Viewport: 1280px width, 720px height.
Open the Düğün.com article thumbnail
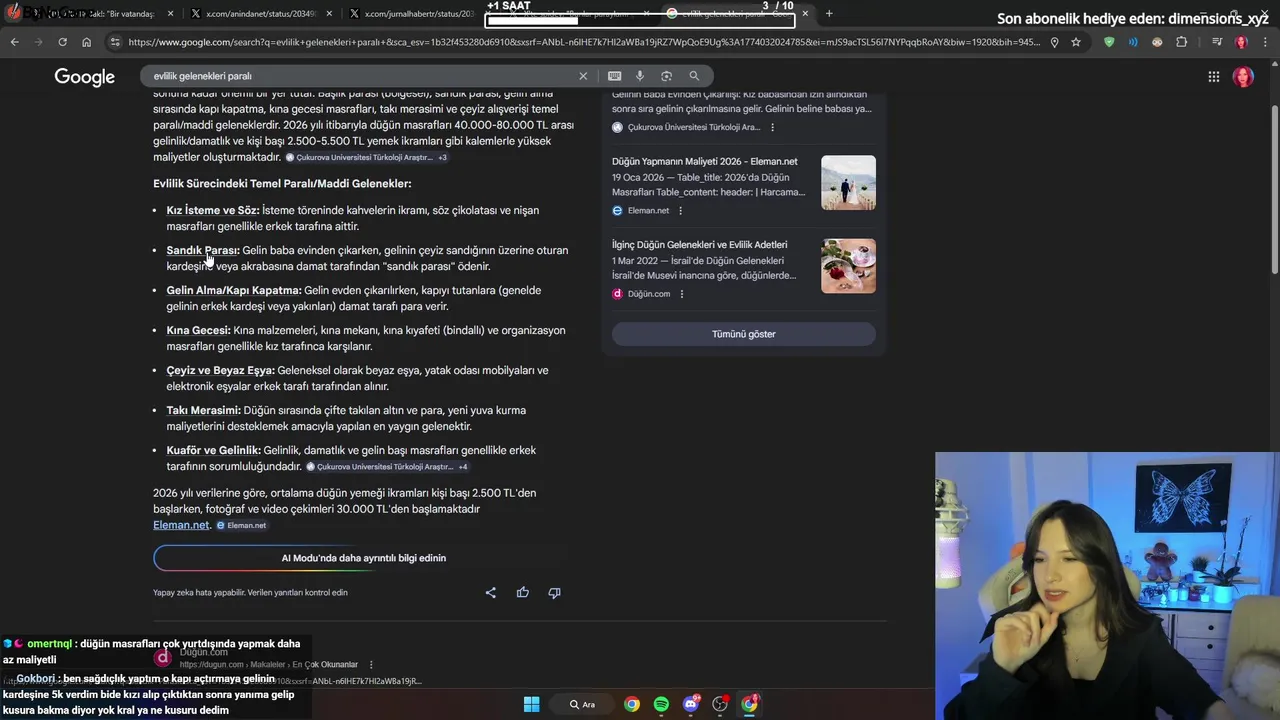(x=848, y=265)
